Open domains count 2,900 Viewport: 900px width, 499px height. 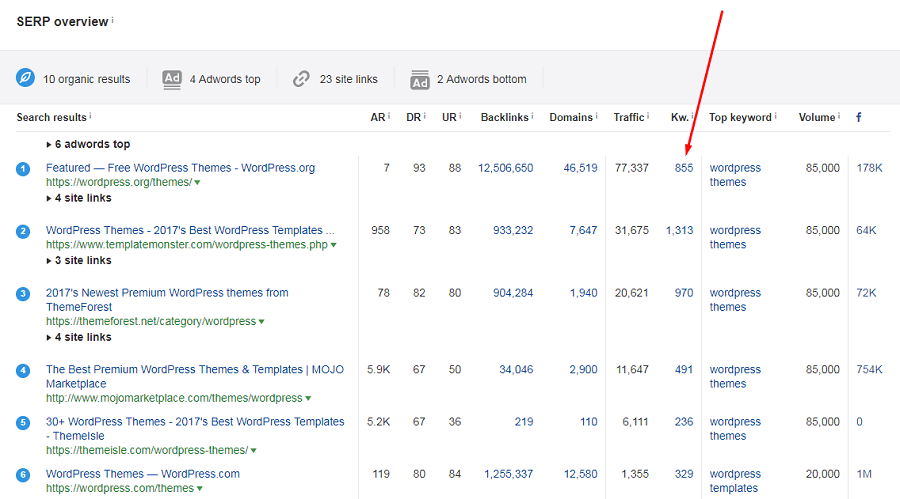tap(583, 369)
